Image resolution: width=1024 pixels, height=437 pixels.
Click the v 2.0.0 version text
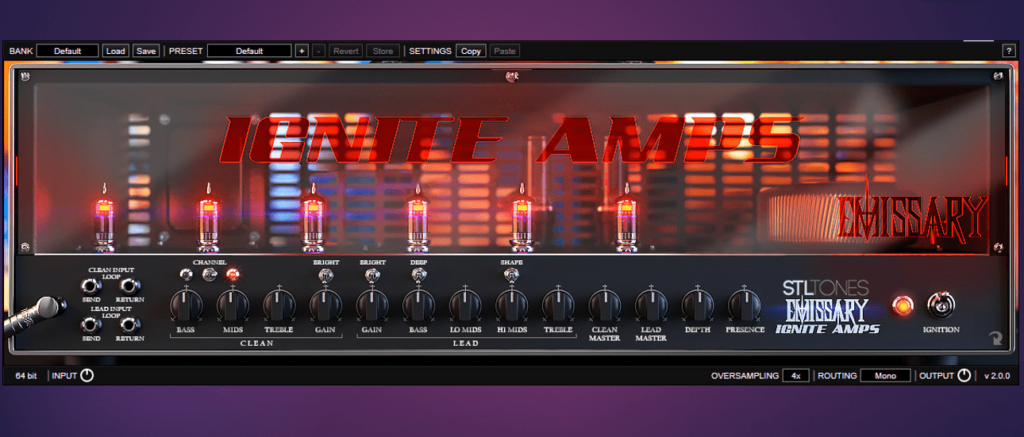(997, 376)
